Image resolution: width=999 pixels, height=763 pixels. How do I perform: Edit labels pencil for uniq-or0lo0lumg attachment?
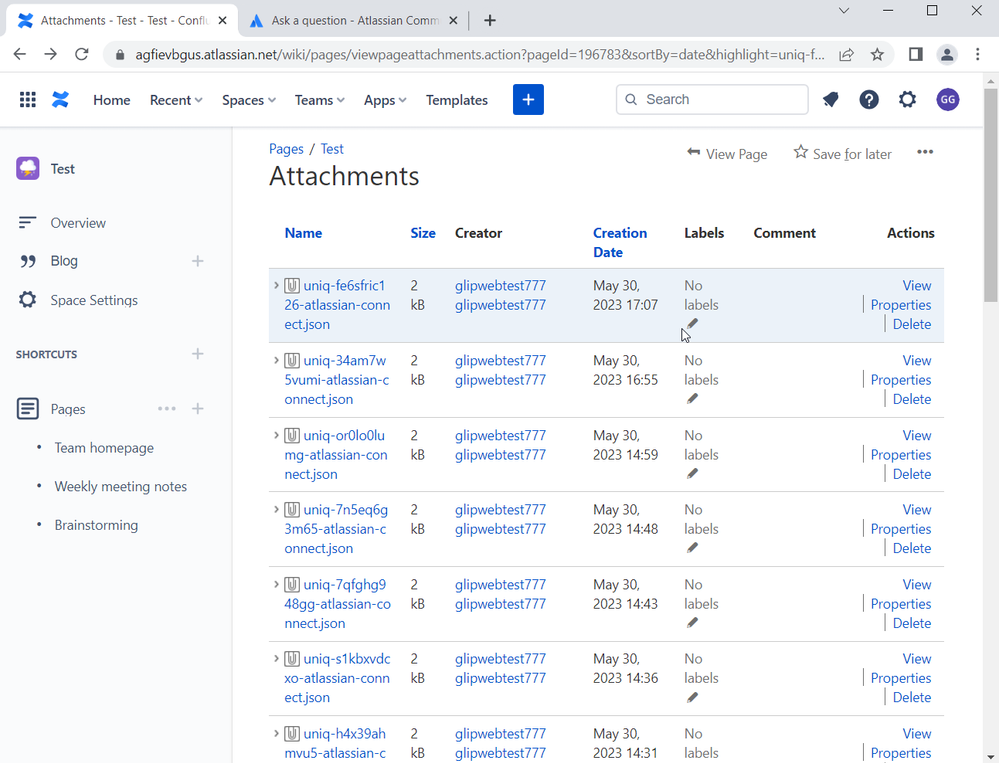coord(693,473)
